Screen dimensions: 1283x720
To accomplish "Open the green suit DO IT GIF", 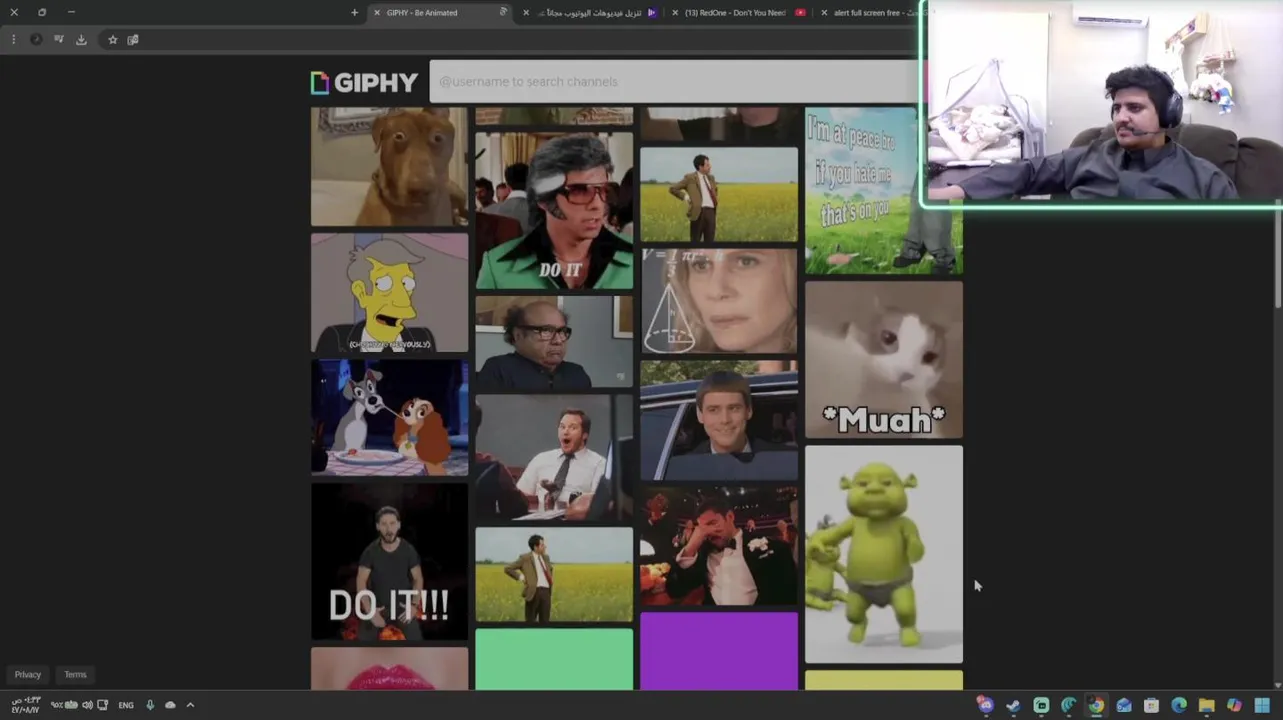I will tap(554, 210).
